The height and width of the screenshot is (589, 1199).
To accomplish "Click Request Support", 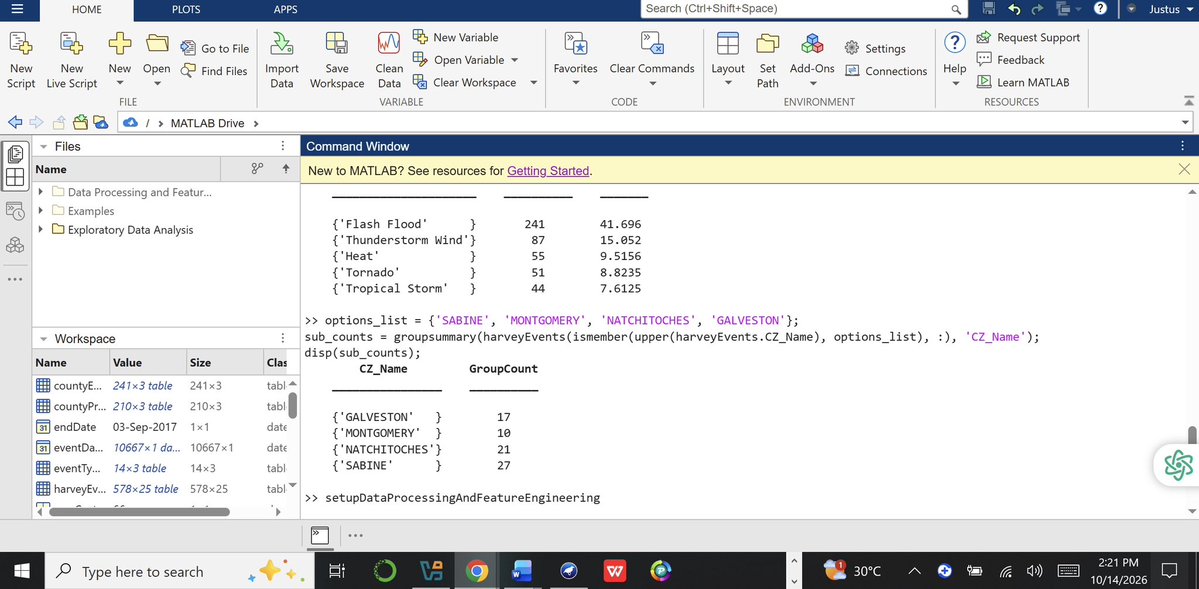I will [1028, 37].
